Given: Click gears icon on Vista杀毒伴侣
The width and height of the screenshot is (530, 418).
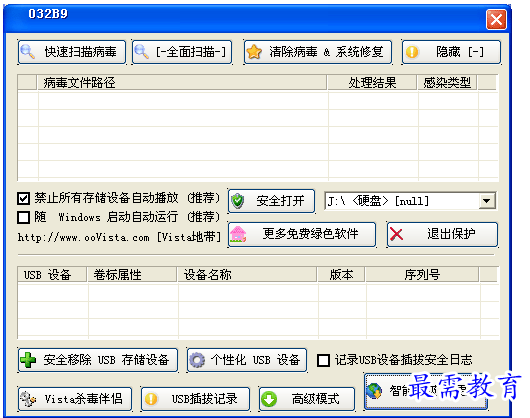Looking at the screenshot, I should click(28, 399).
